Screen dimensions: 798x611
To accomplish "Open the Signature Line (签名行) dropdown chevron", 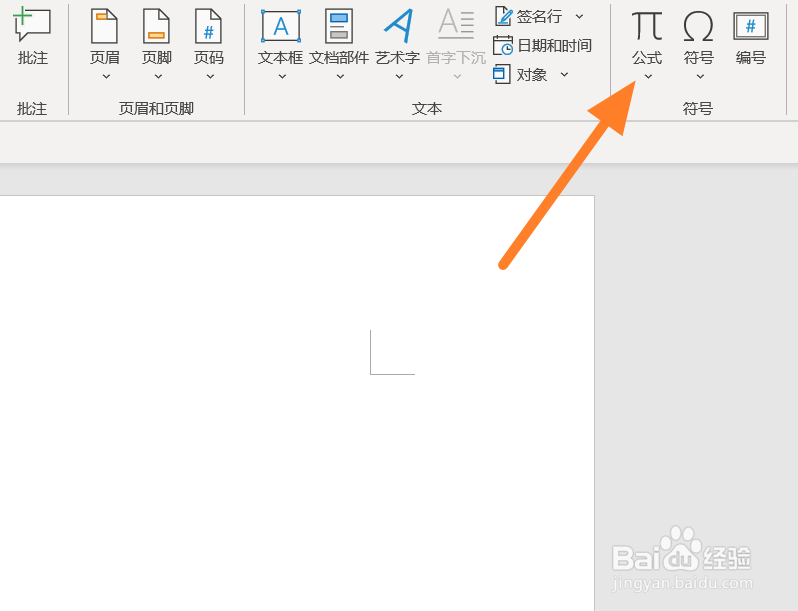I will click(579, 17).
